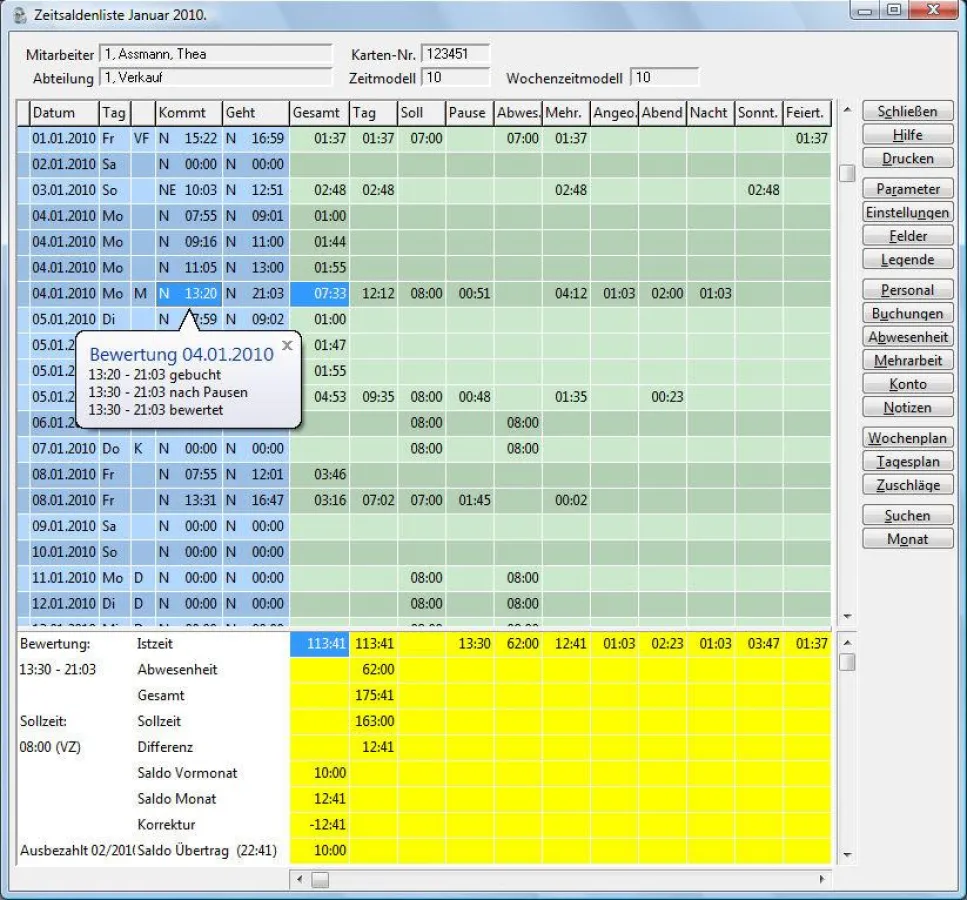Open the Buchungen view

pyautogui.click(x=907, y=313)
